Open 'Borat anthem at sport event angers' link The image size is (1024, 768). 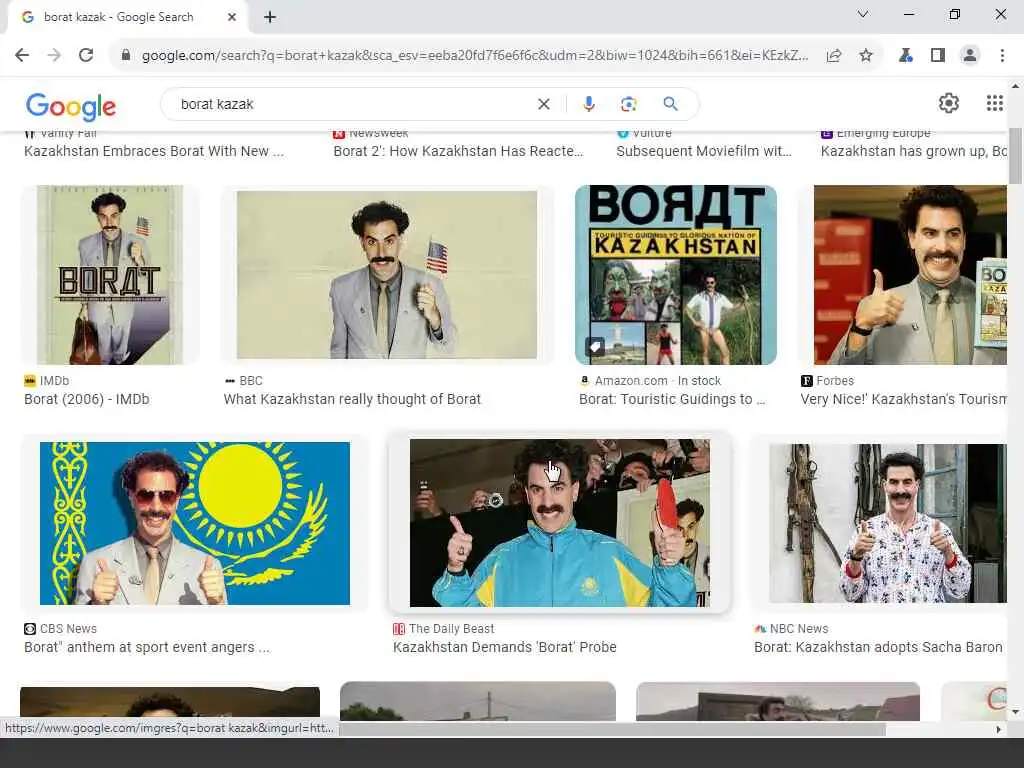[x=147, y=647]
